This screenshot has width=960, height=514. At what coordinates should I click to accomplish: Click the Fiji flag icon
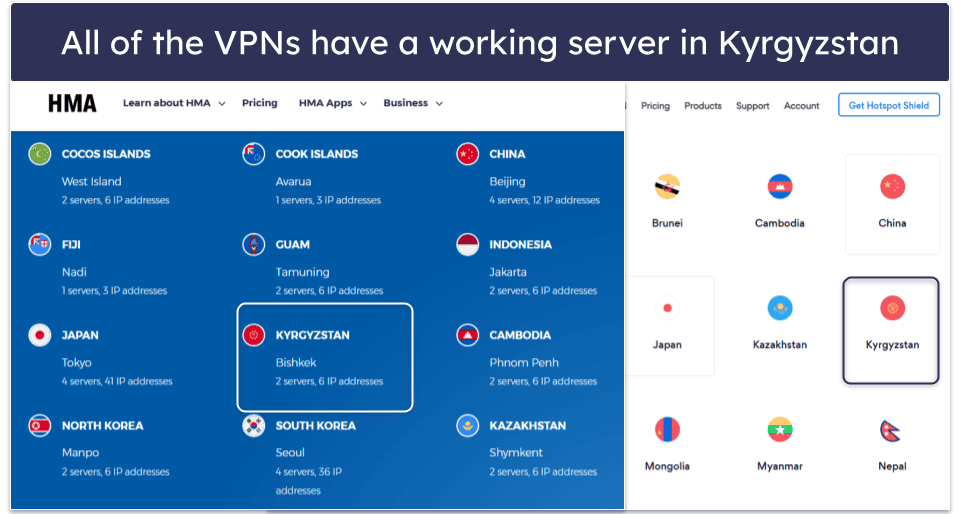point(40,245)
